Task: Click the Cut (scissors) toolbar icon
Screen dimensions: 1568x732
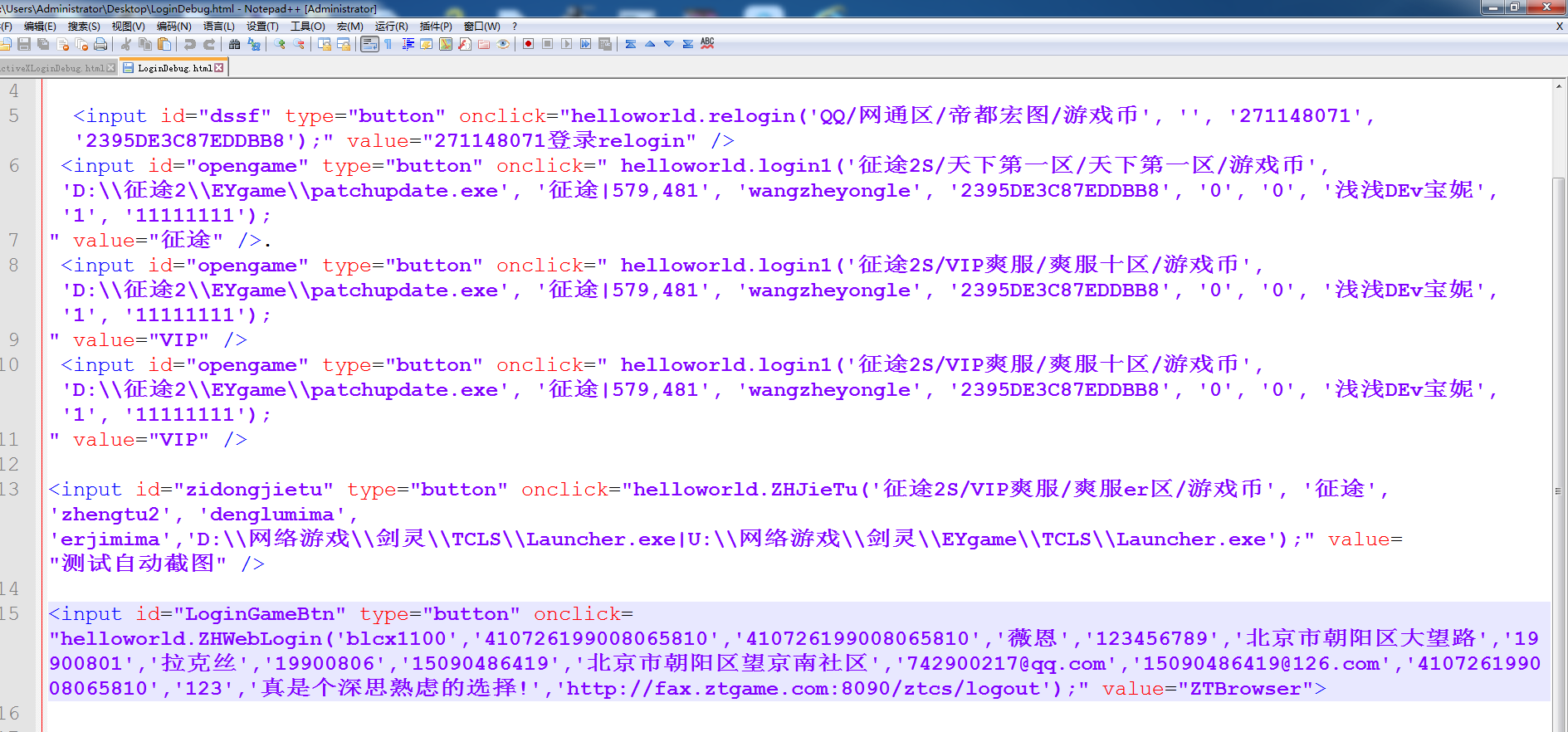Action: point(126,44)
